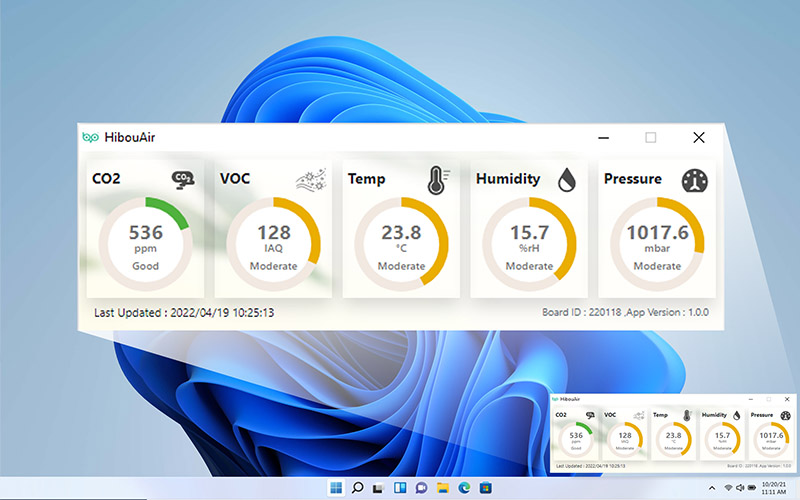Screen dimensions: 800x500
Task: Click 'Board ID : 220118' text in enlarged window
Action: [x=582, y=312]
